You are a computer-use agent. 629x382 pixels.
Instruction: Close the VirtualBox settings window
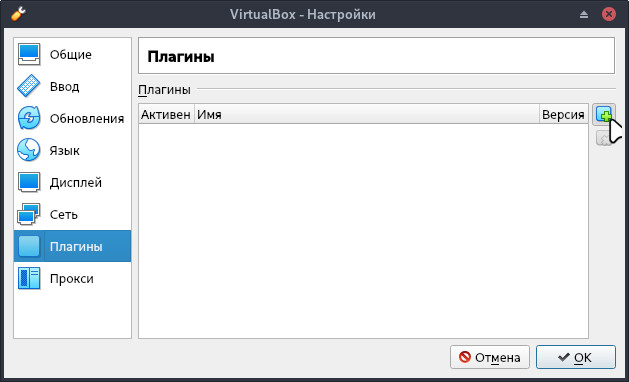coord(609,14)
